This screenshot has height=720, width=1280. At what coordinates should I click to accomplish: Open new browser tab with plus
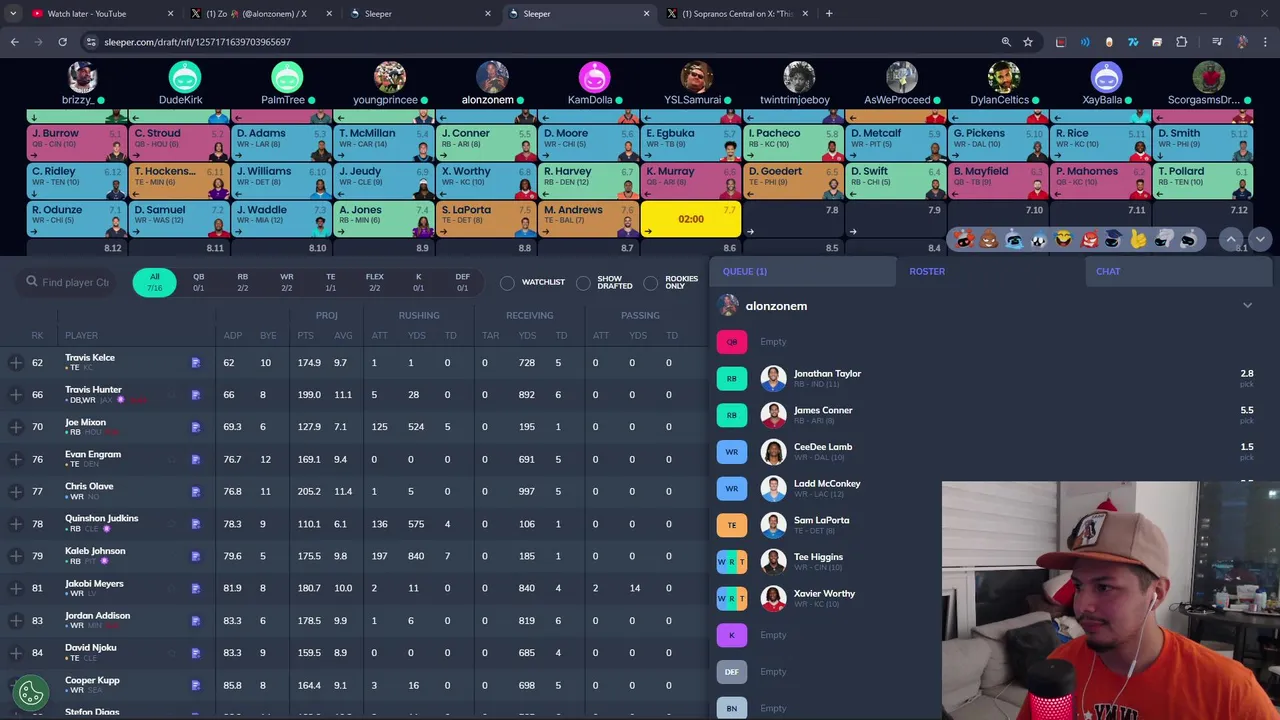[829, 13]
